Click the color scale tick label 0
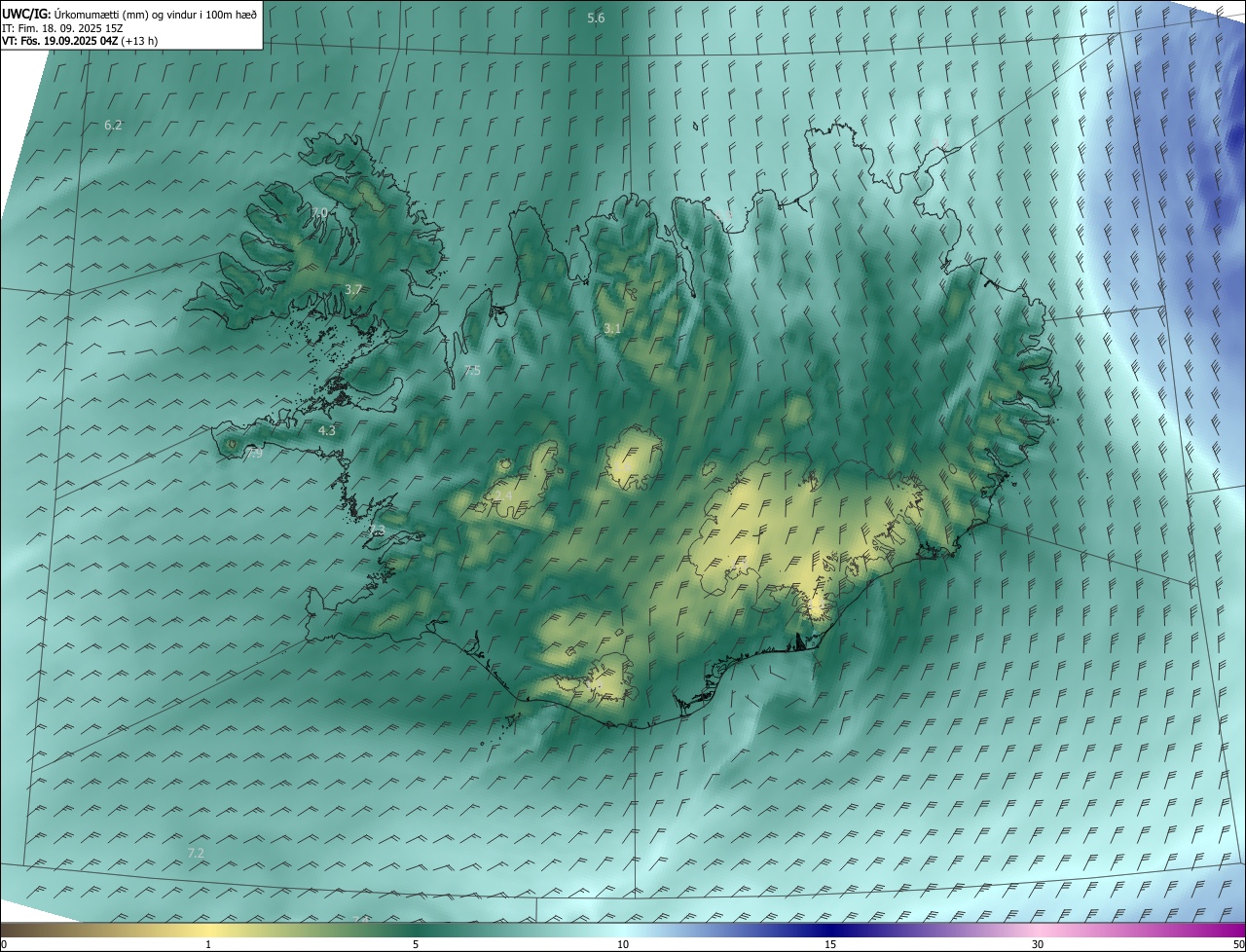1246x952 pixels. tap(4, 945)
